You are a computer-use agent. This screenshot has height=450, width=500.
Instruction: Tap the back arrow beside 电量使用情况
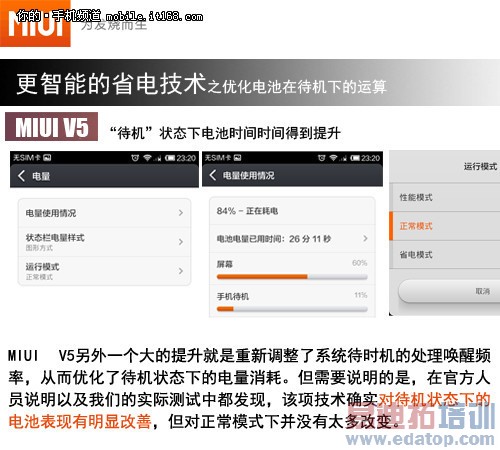(x=213, y=175)
